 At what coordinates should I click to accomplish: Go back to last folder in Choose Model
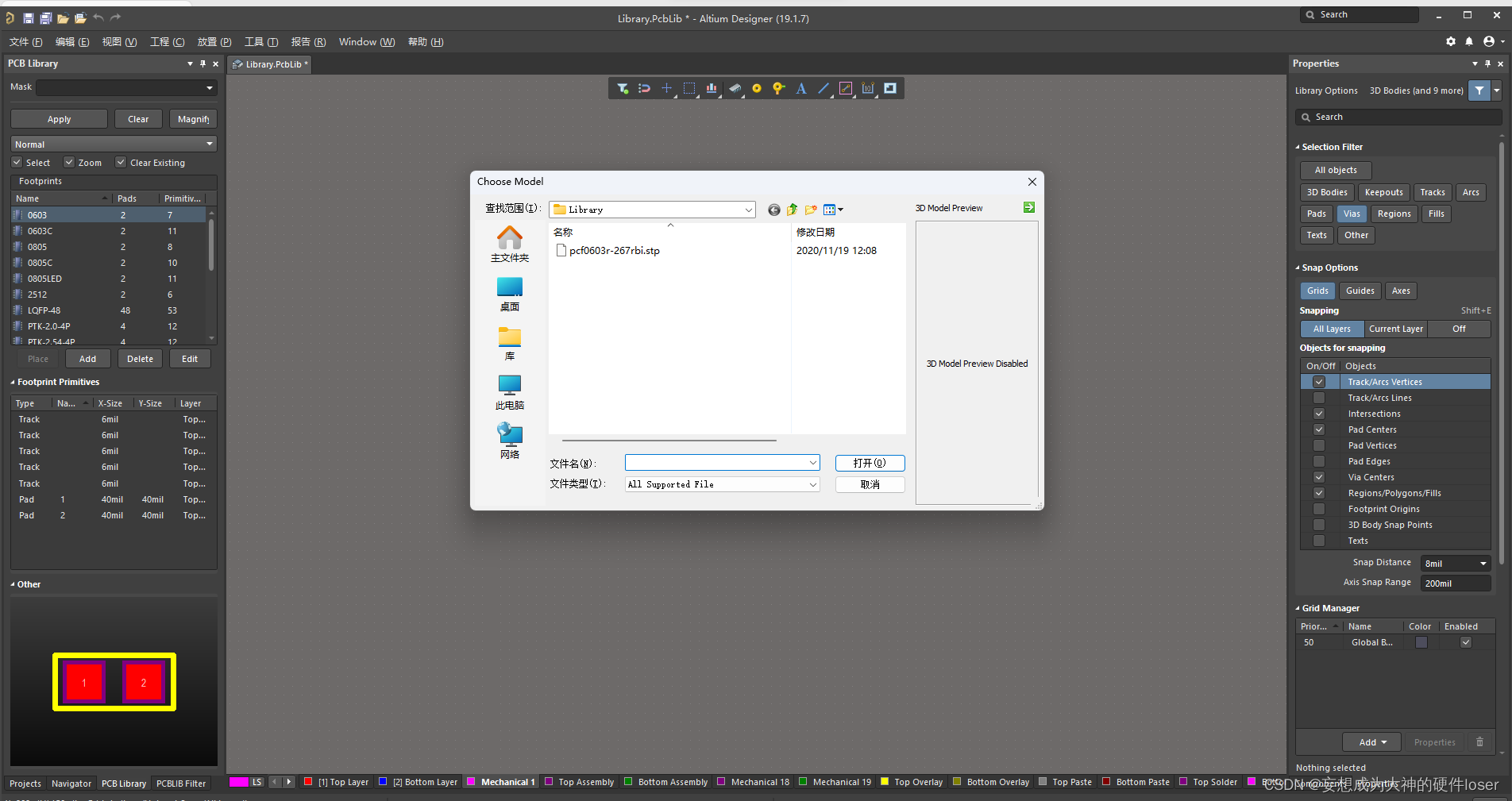pos(774,210)
